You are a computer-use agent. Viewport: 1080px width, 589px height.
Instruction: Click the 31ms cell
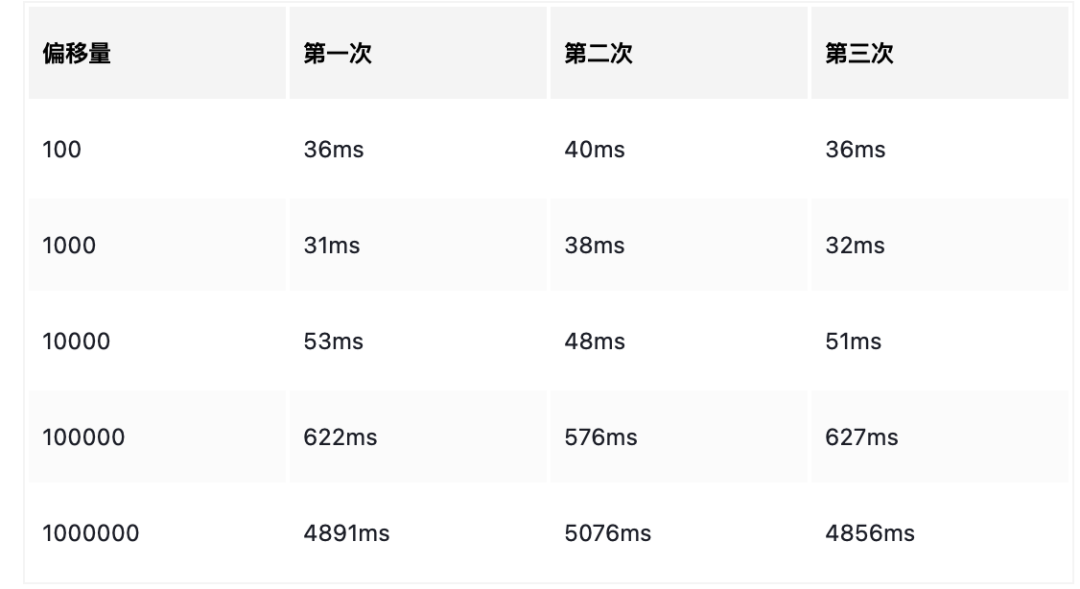pos(418,245)
